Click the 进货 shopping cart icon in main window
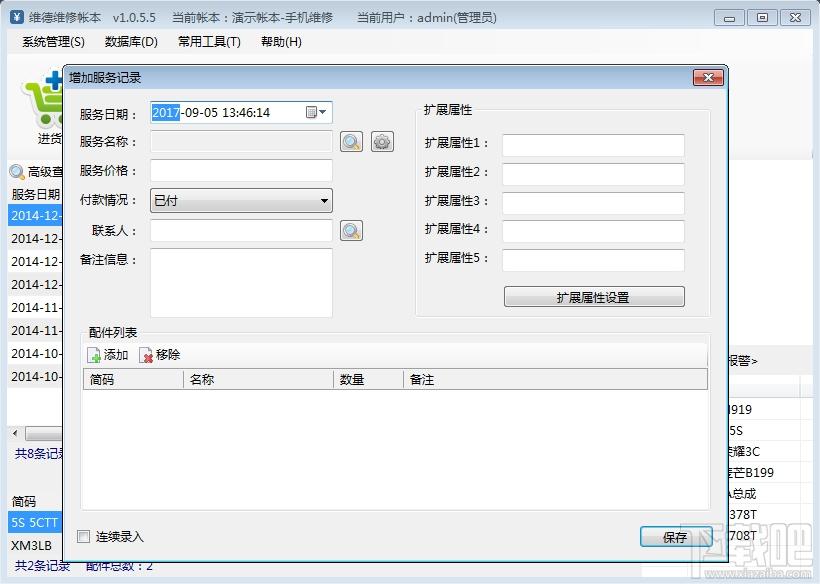This screenshot has width=820, height=584. click(x=43, y=99)
